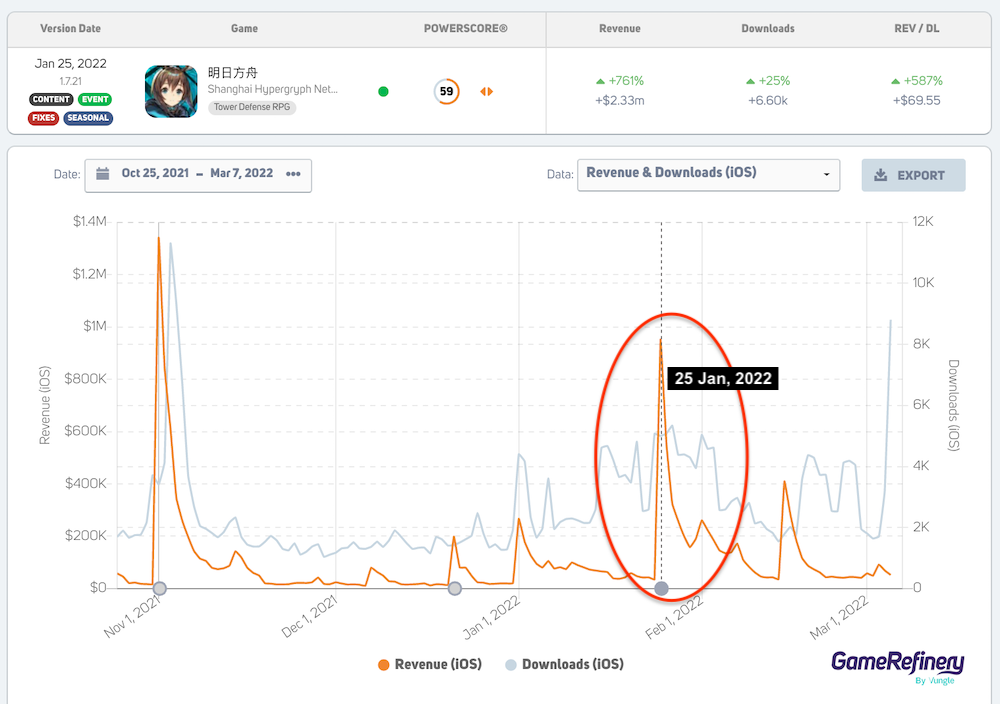The height and width of the screenshot is (704, 1000).
Task: Click the calendar icon in date field
Action: (x=102, y=173)
